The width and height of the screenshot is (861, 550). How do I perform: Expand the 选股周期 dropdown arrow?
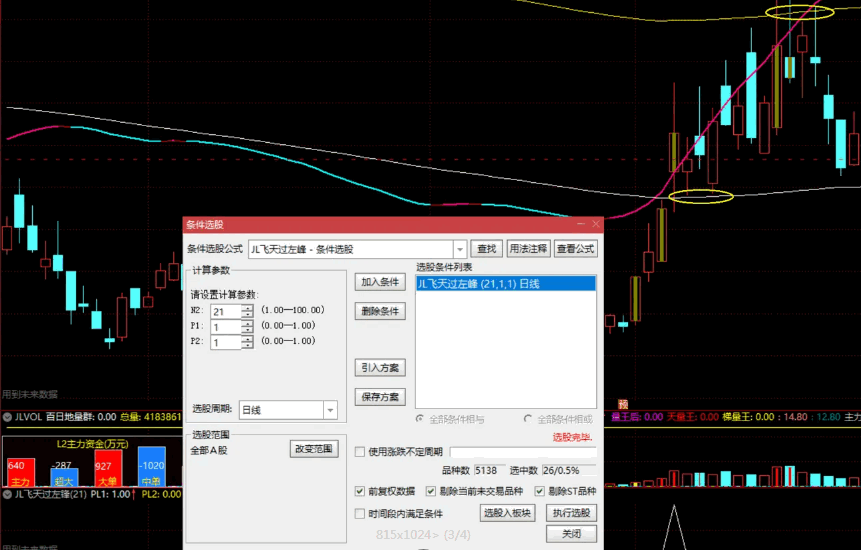pyautogui.click(x=330, y=410)
